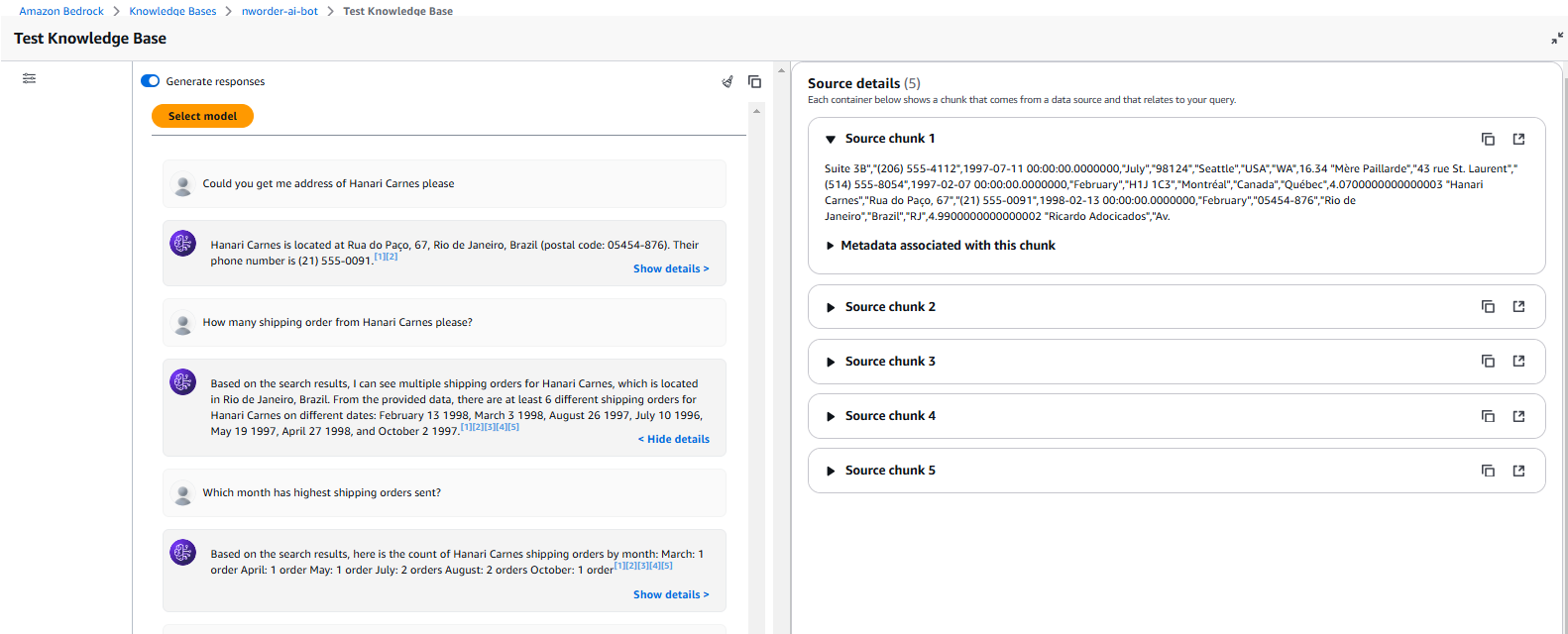The image size is (1568, 634).
Task: Open the Amazon Bedrock breadcrumb link
Action: coord(61,11)
